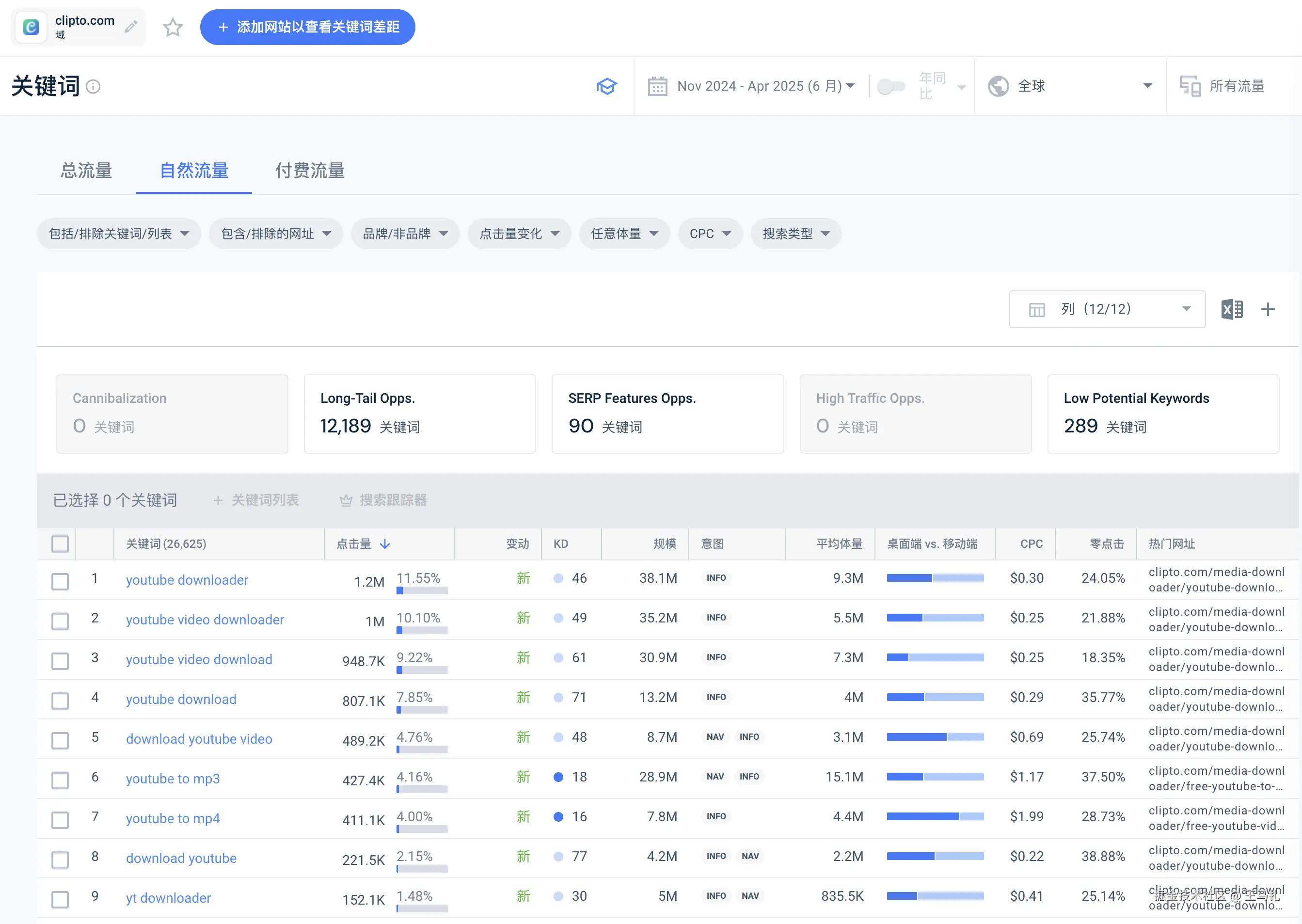Switch to the 总流量 tab

click(86, 171)
